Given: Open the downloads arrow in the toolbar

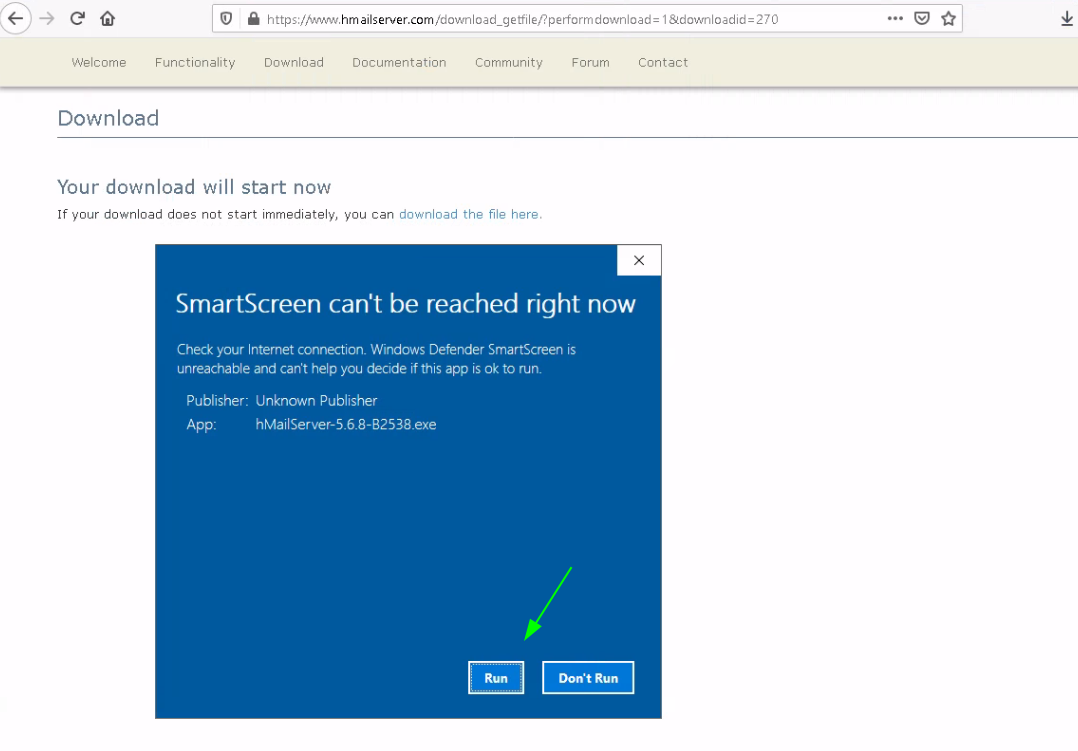Looking at the screenshot, I should [x=1067, y=19].
